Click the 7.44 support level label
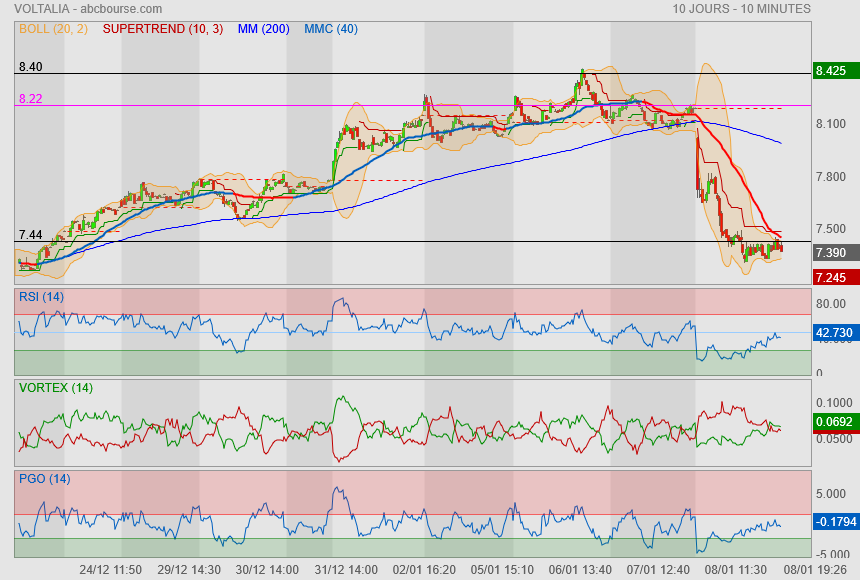The width and height of the screenshot is (860, 580). point(30,234)
